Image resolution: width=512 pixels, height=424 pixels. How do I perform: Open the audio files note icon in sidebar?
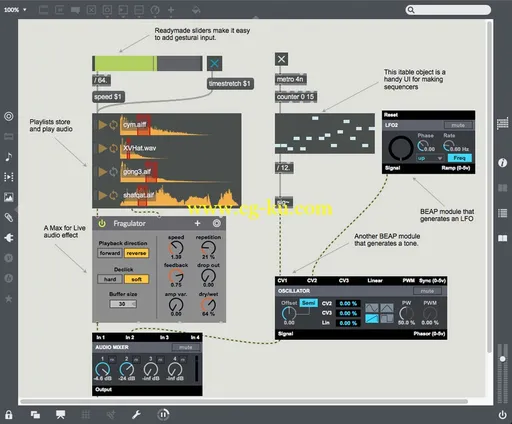pyautogui.click(x=9, y=156)
